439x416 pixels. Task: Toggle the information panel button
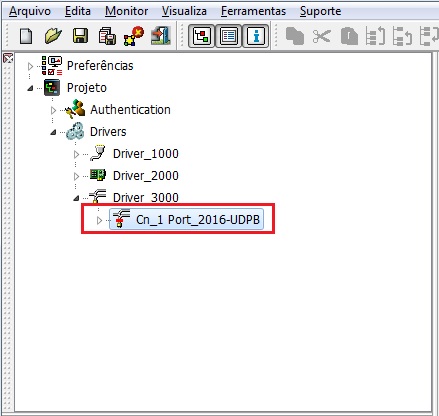coord(256,36)
